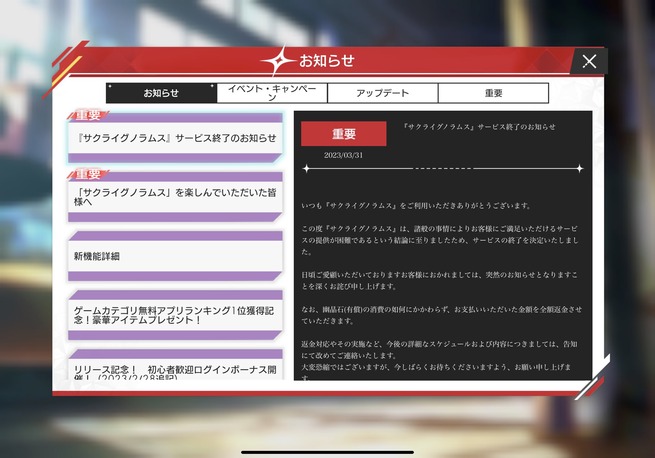Click the 2023/03/31 date text
Screen dimensions: 655x458
point(343,155)
